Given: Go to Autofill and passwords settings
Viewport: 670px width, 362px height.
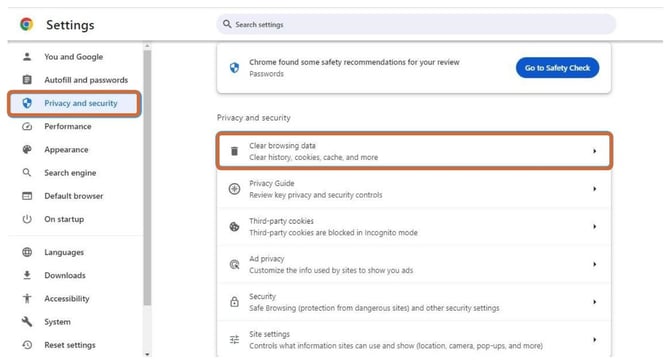Looking at the screenshot, I should click(86, 80).
